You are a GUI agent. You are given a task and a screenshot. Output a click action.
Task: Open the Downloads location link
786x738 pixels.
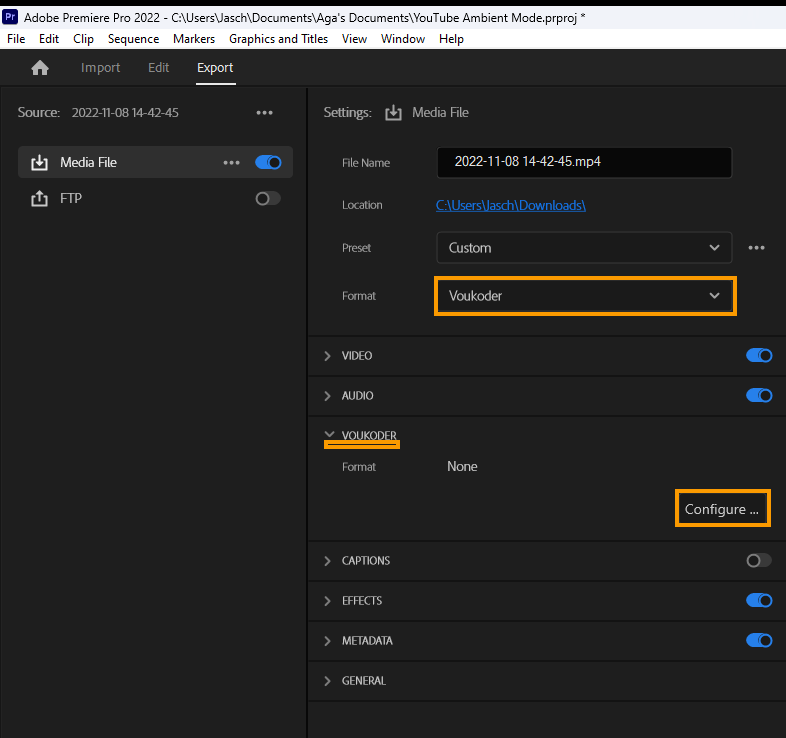pos(510,206)
